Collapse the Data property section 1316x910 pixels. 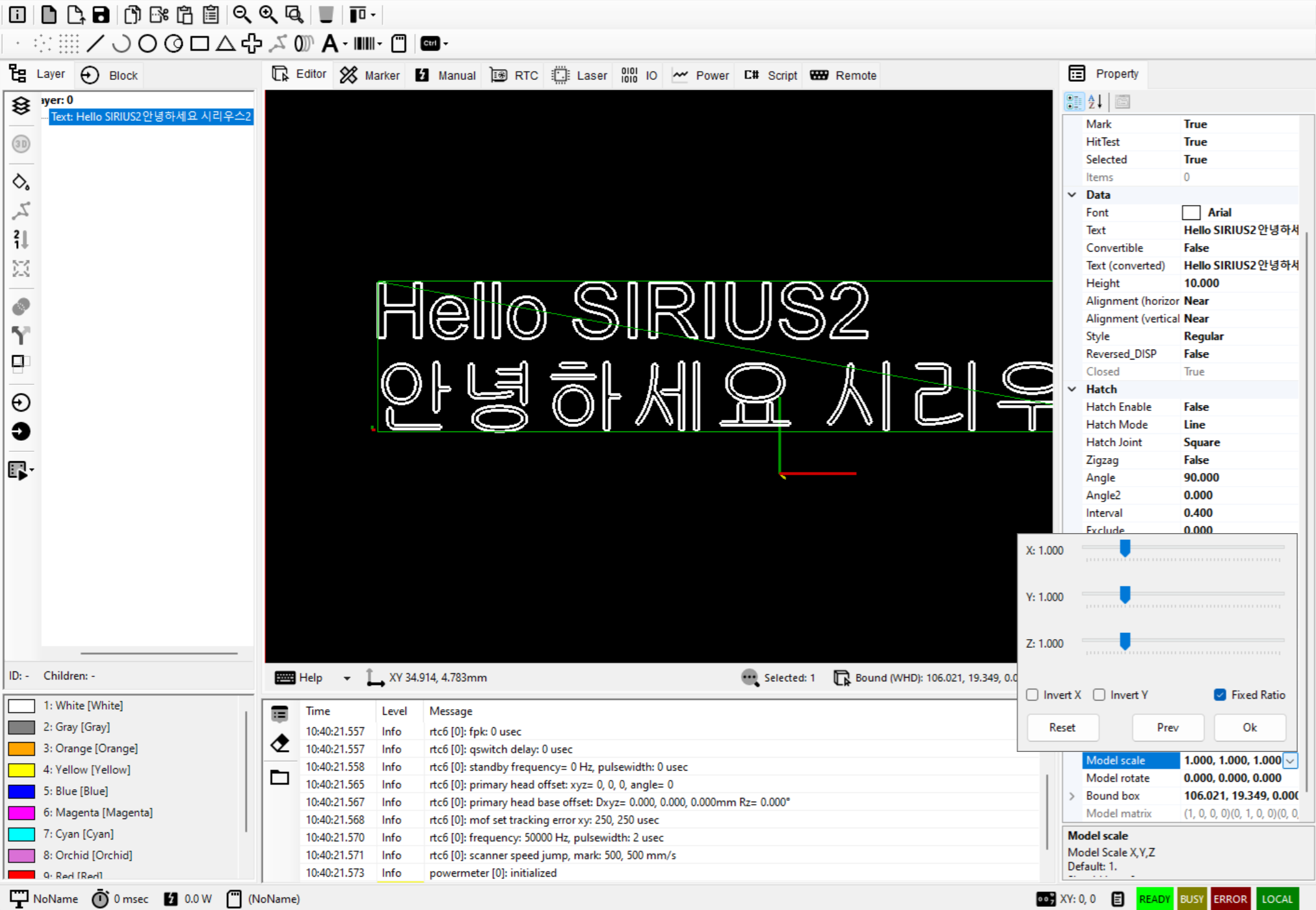coord(1072,195)
